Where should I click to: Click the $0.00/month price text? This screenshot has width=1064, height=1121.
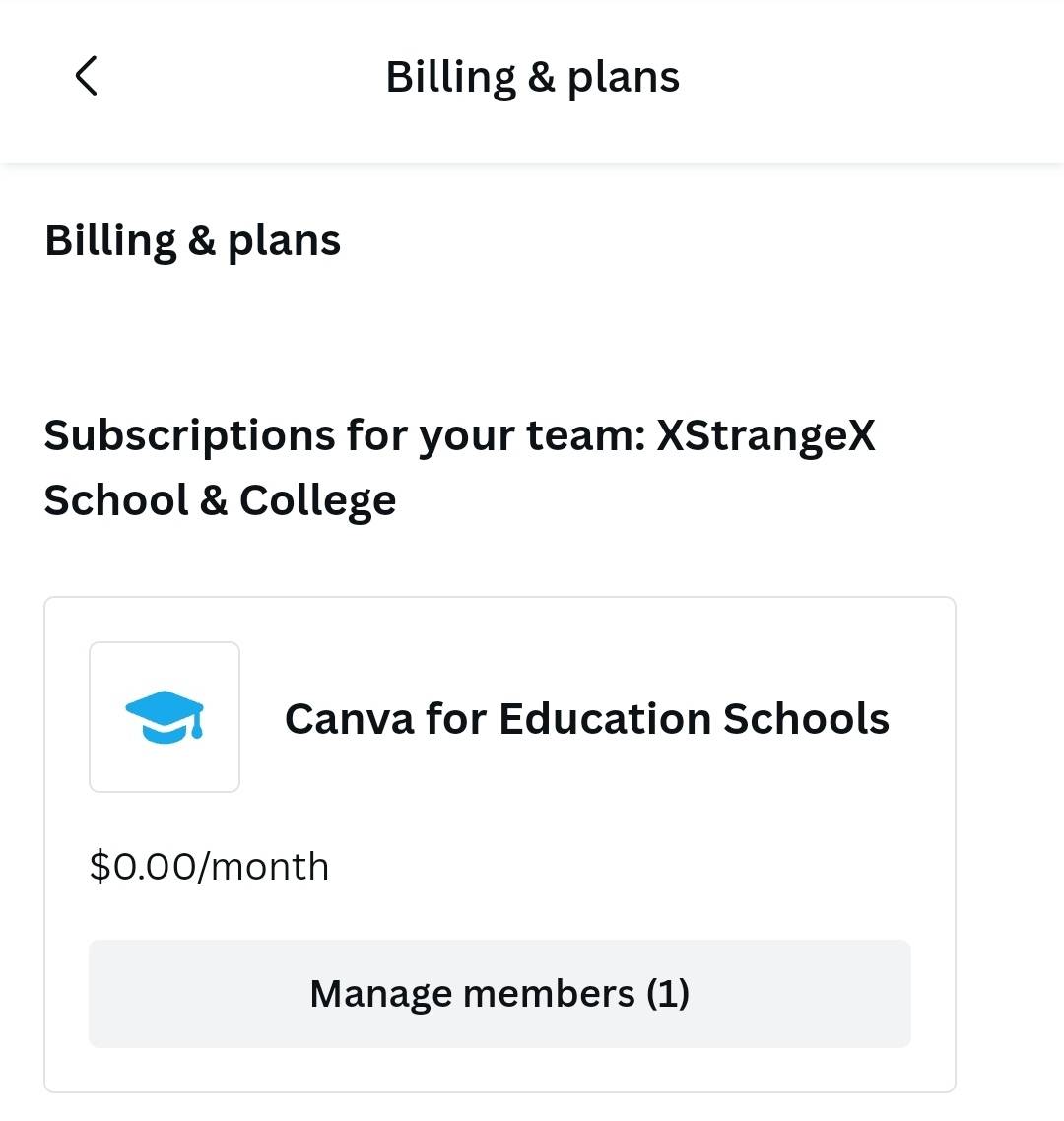pyautogui.click(x=209, y=867)
